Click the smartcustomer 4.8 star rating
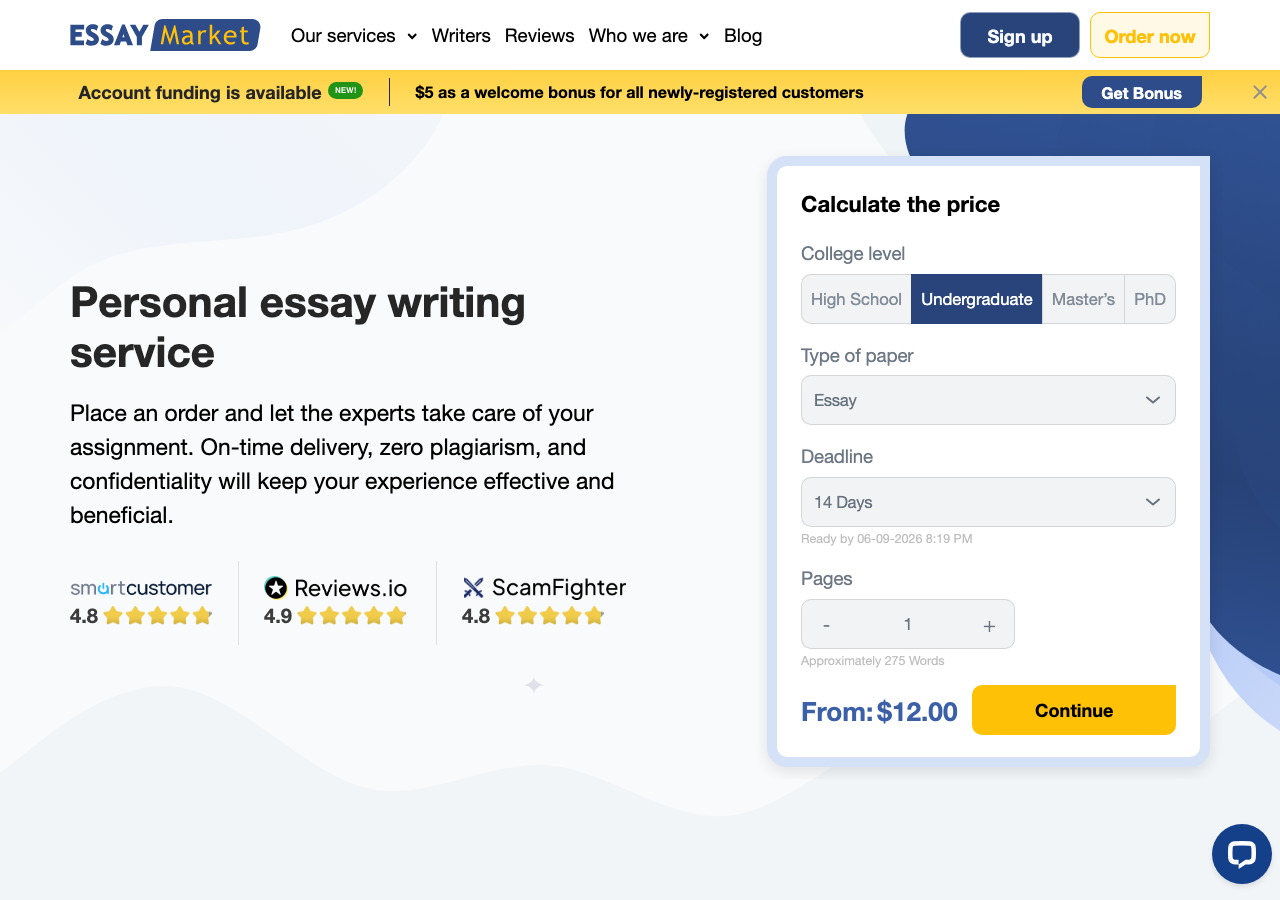1280x900 pixels. pyautogui.click(x=141, y=616)
